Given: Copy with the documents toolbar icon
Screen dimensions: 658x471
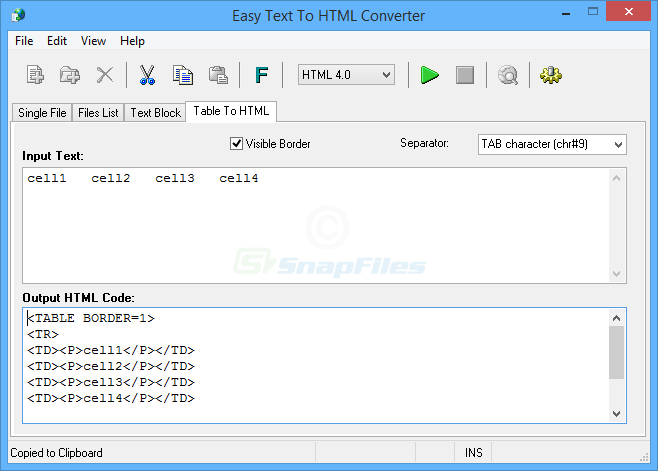Looking at the screenshot, I should pyautogui.click(x=183, y=75).
